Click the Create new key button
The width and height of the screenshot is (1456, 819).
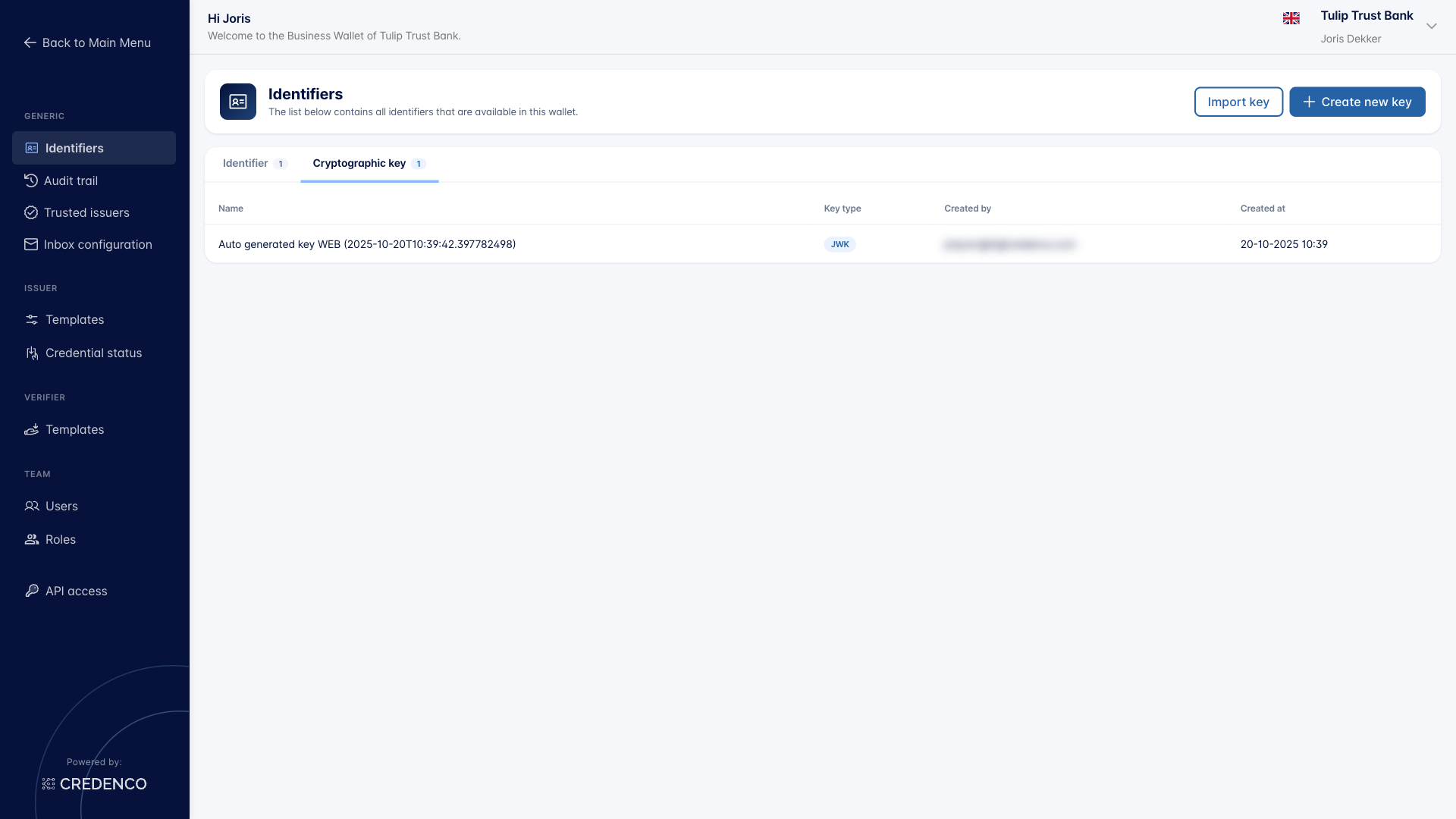[x=1357, y=102]
